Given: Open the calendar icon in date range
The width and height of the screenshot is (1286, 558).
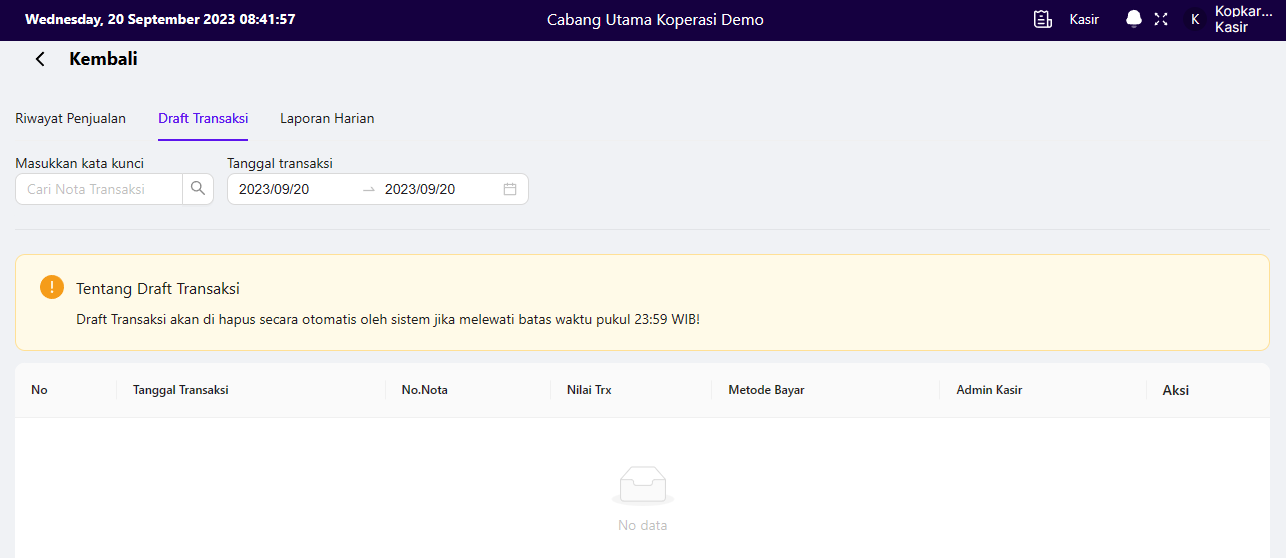Looking at the screenshot, I should coord(510,189).
